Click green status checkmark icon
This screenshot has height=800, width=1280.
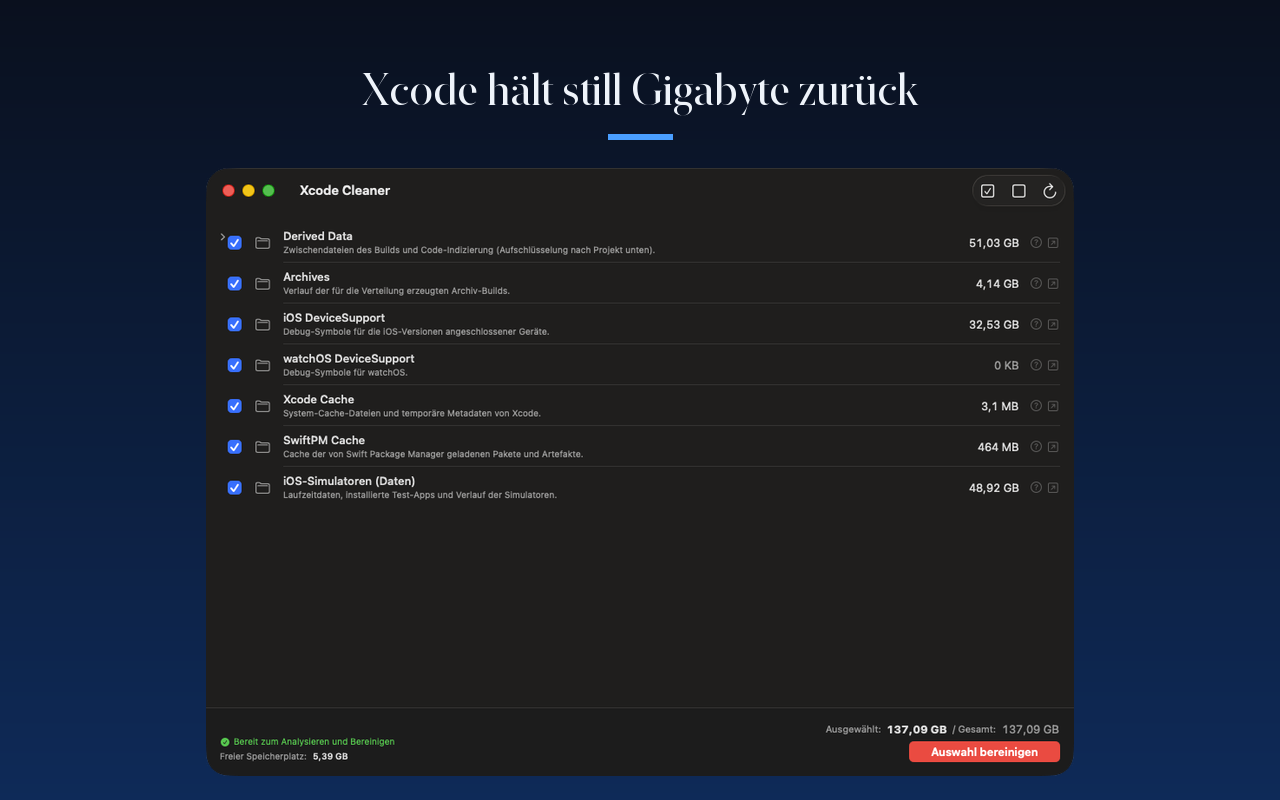pos(225,742)
